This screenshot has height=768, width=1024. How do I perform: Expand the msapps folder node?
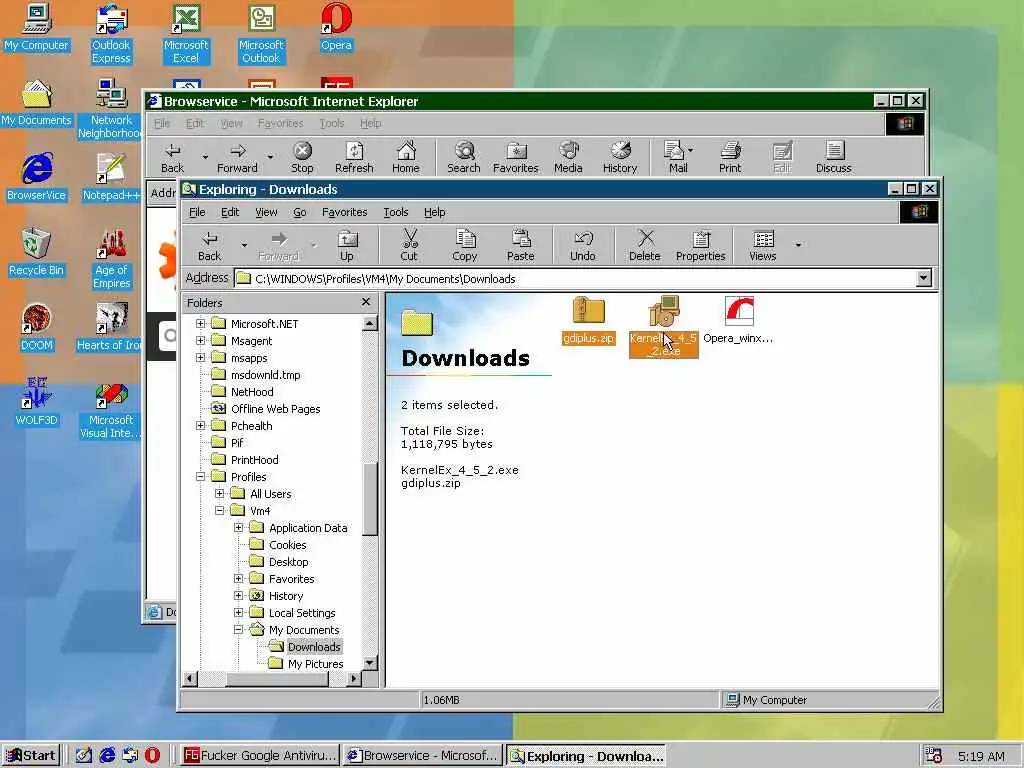point(200,358)
